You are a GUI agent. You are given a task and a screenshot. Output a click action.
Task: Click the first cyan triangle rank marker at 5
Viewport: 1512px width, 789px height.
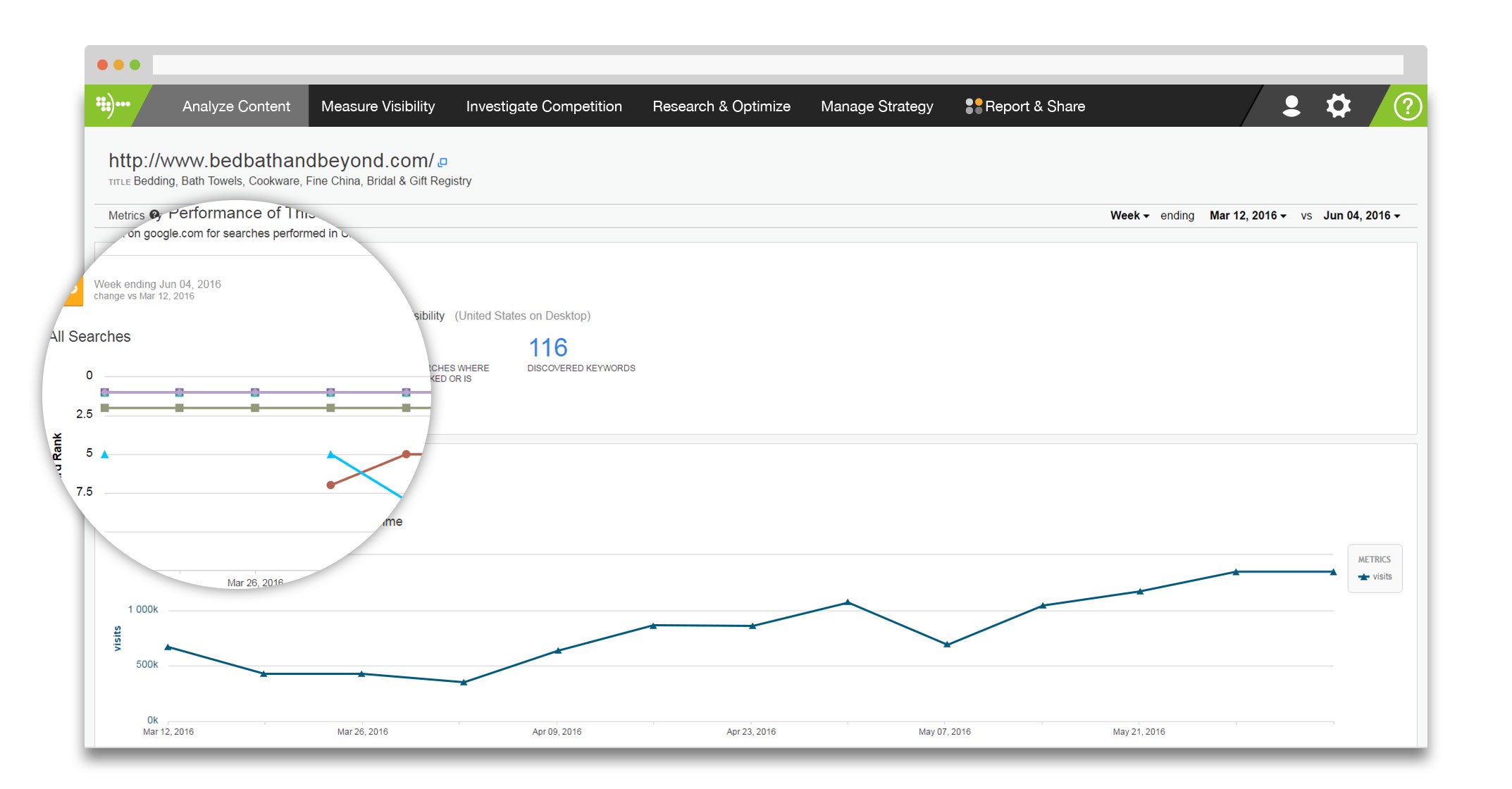[104, 454]
